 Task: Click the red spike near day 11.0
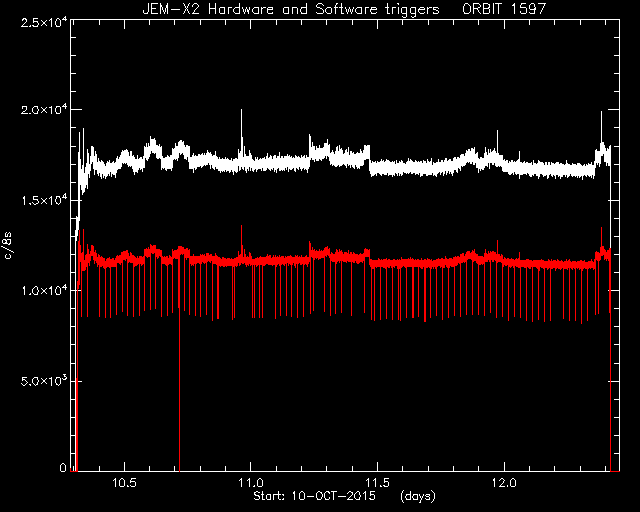[241, 239]
